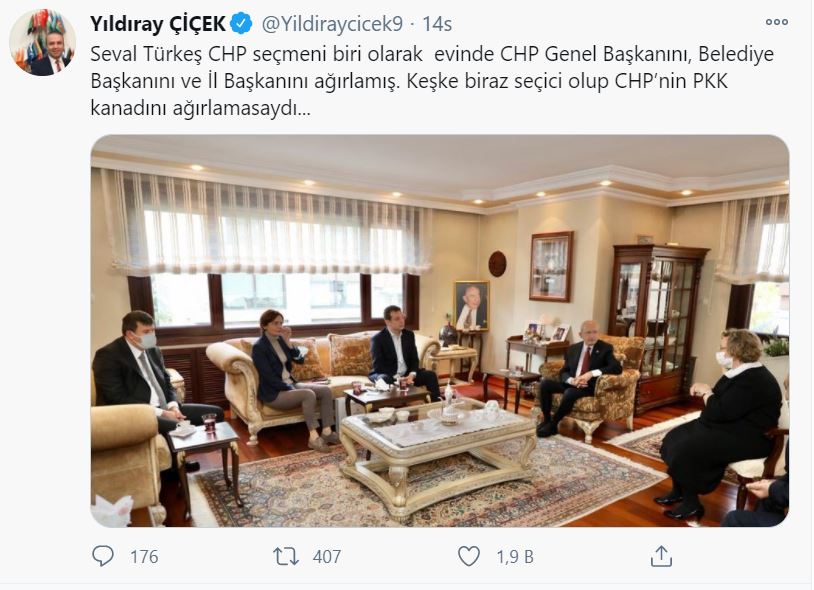Click the like count 1,9 B
This screenshot has width=814, height=590.
coord(514,557)
